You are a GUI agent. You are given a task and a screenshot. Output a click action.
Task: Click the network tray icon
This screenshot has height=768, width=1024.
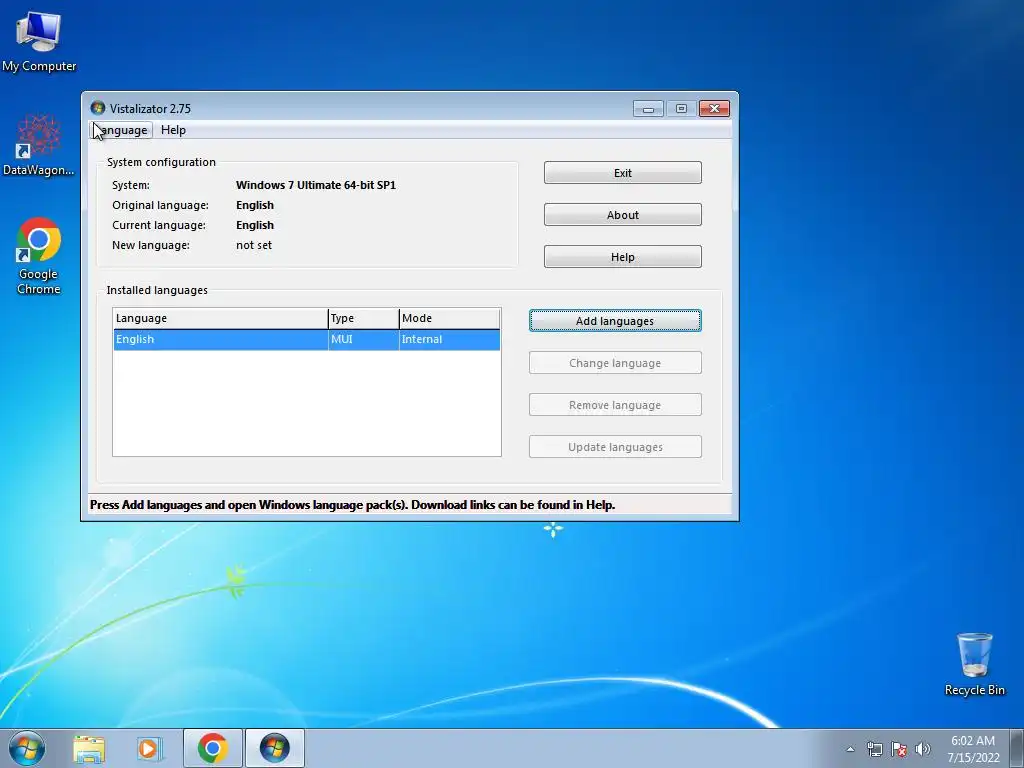[874, 749]
